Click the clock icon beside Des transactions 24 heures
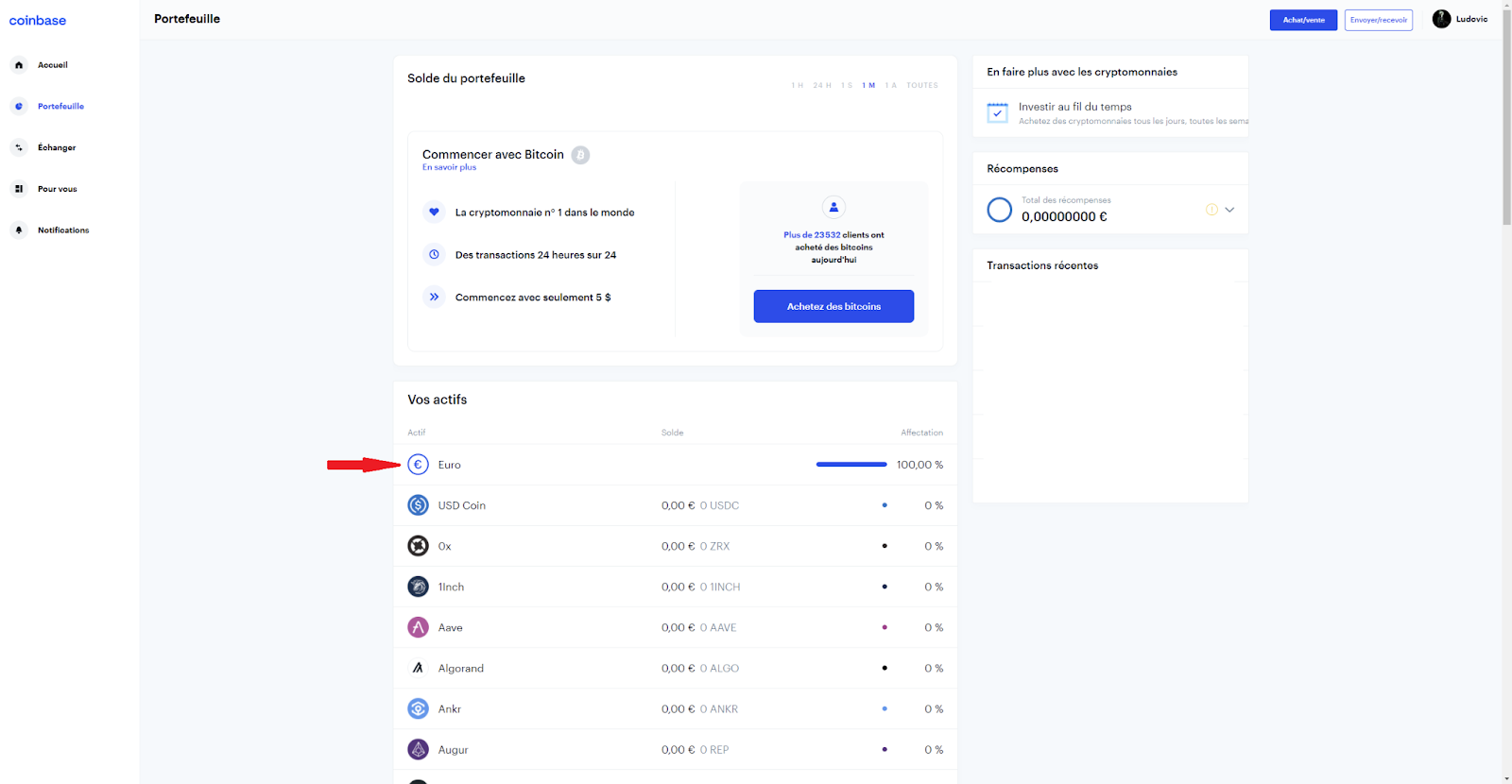The width and height of the screenshot is (1512, 784). 434,255
